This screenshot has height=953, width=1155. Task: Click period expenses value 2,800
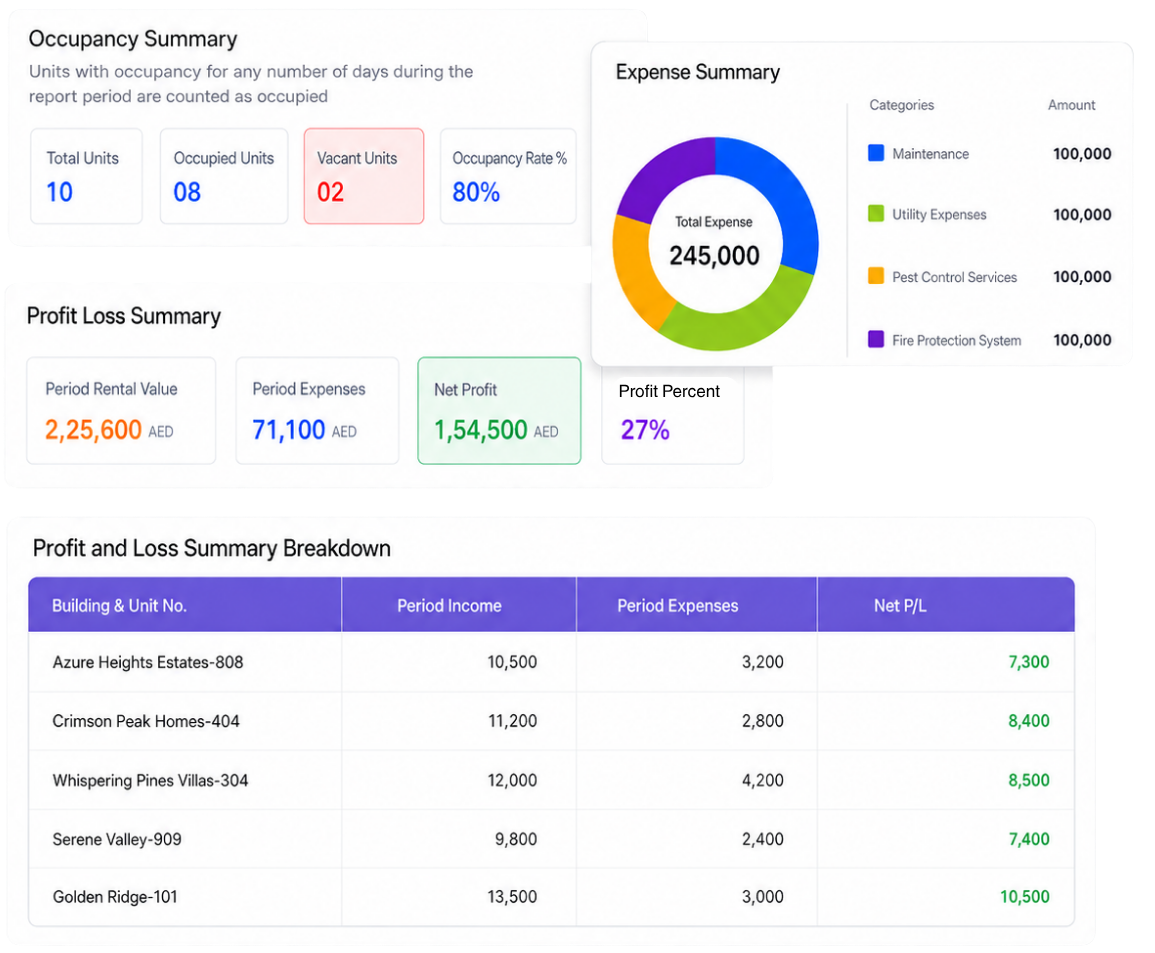coord(762,721)
